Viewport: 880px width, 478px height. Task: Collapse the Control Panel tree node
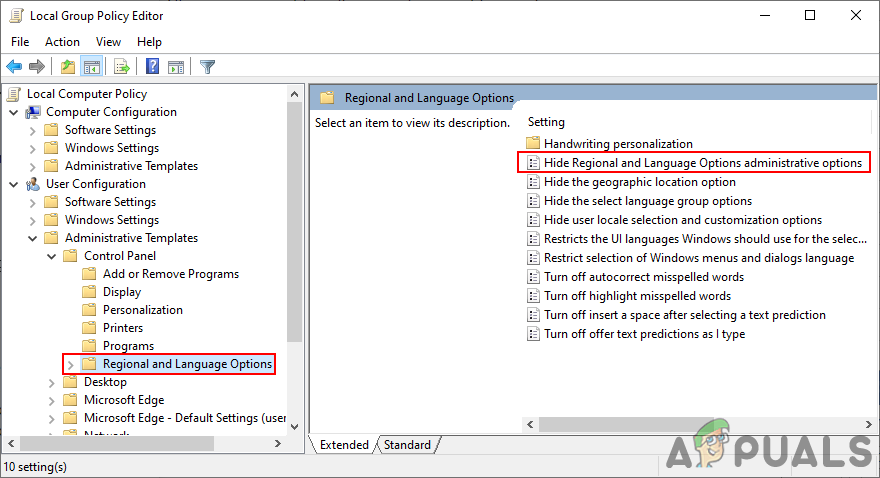tap(52, 256)
